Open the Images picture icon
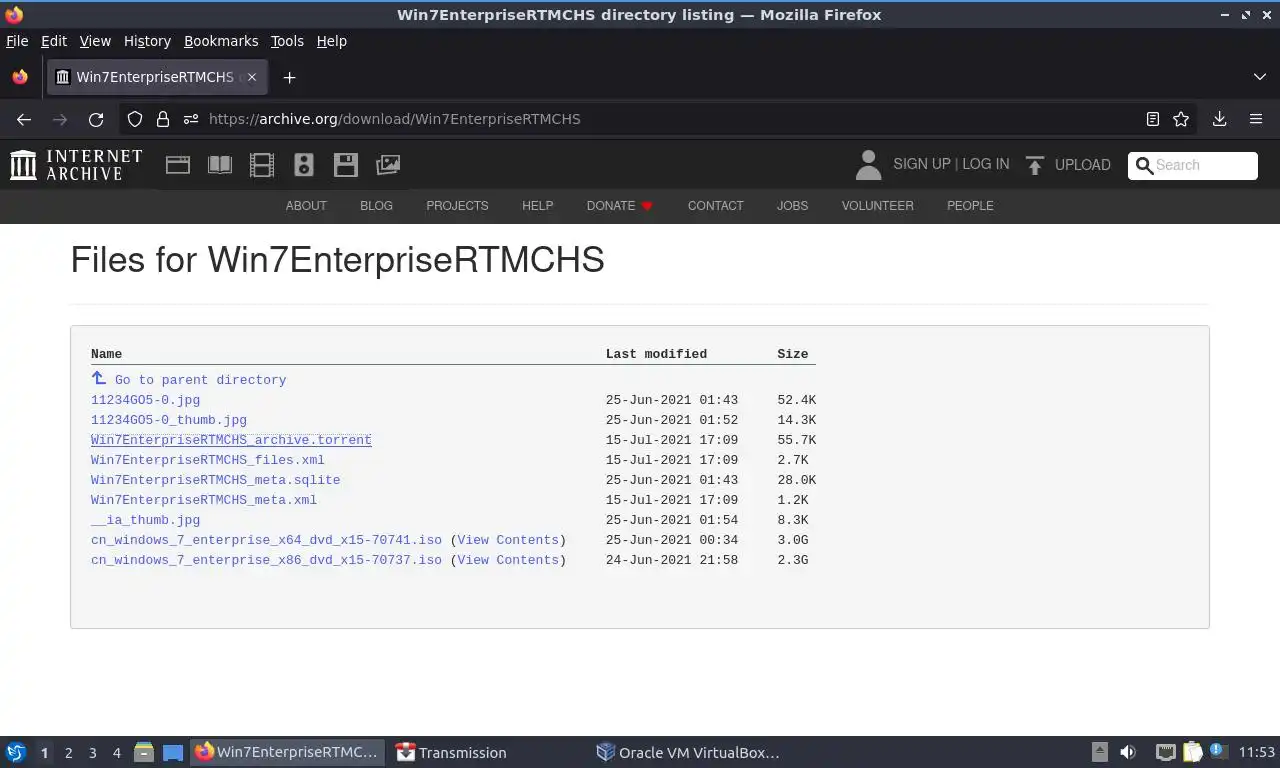This screenshot has height=768, width=1280. coord(388,165)
